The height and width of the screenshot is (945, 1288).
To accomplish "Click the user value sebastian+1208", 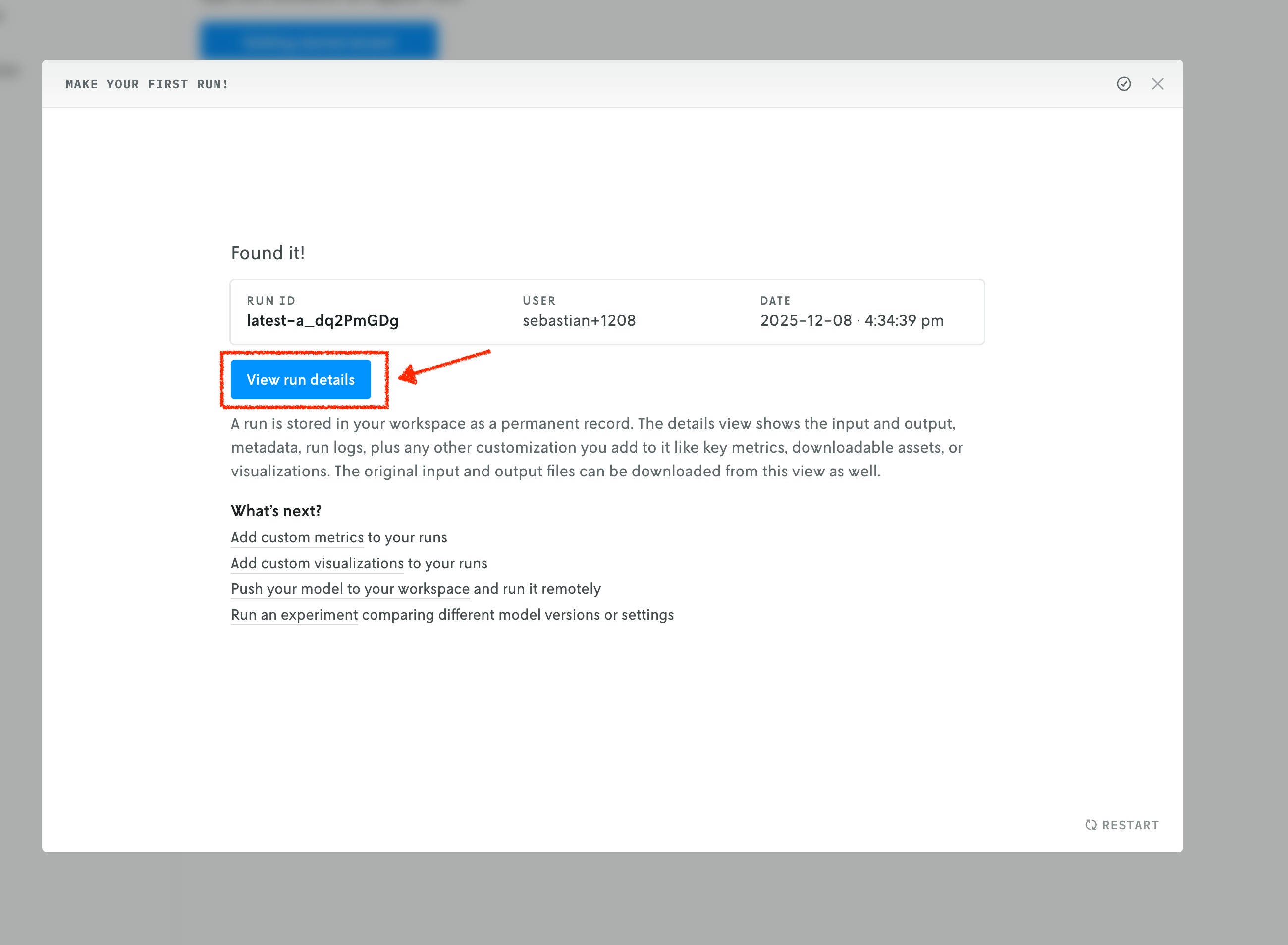I will (x=579, y=321).
